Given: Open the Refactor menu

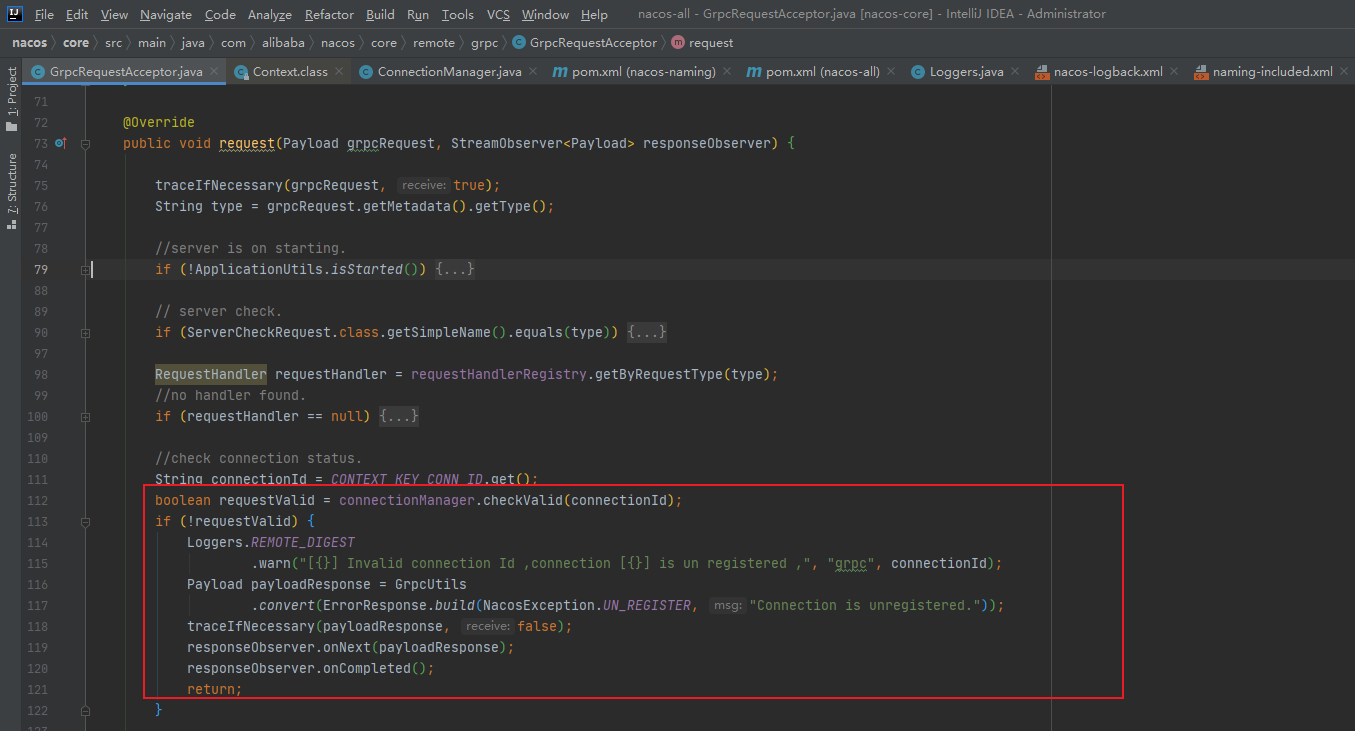Looking at the screenshot, I should point(330,15).
